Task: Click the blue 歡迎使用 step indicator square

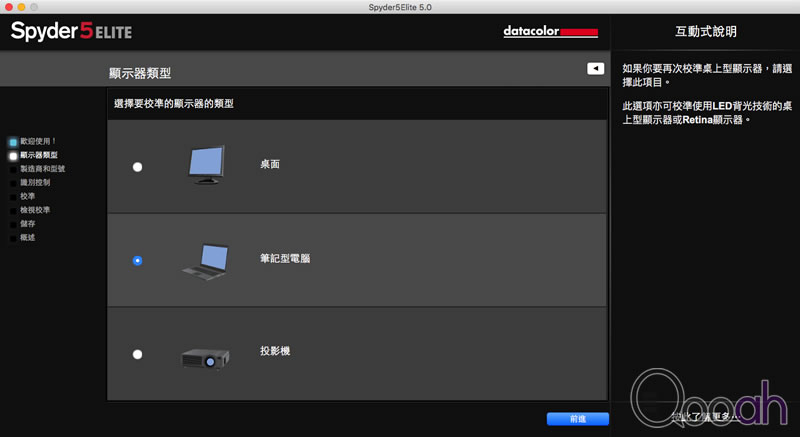Action: click(x=13, y=142)
